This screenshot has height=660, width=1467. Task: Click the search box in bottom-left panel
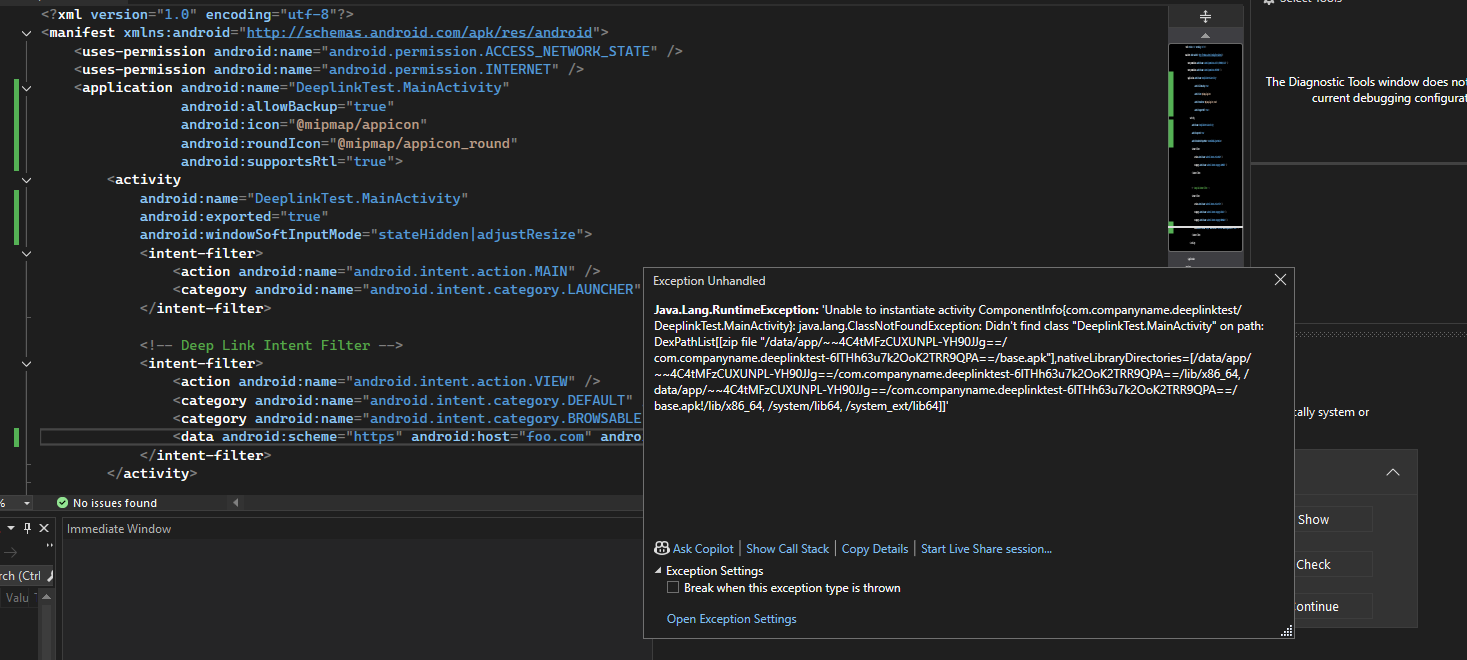[20, 575]
